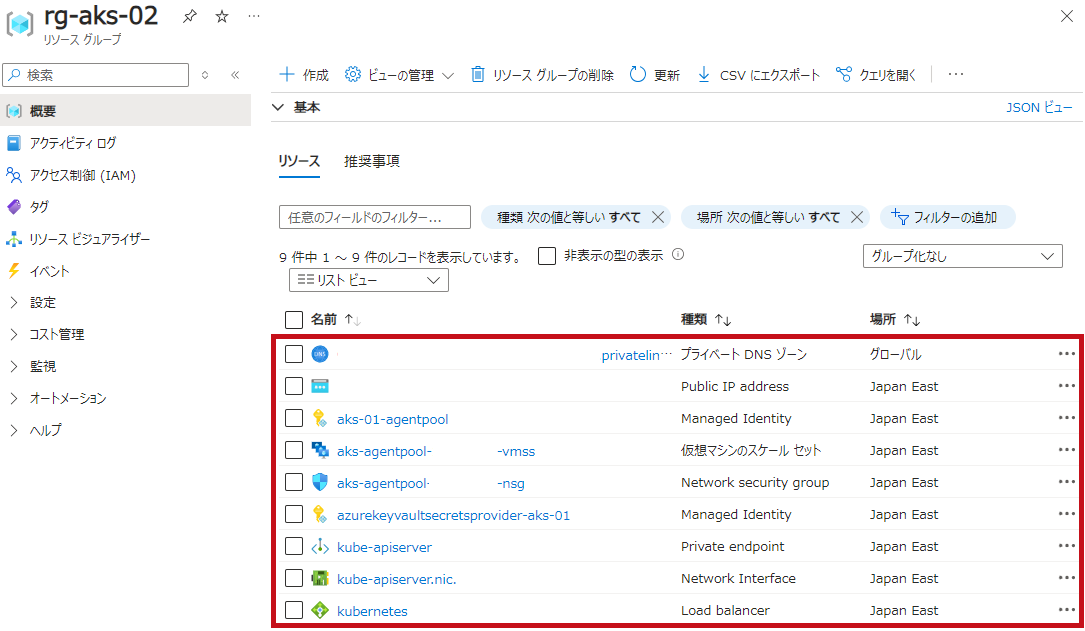
Task: Click リソース グループの削除 button
Action: (542, 75)
